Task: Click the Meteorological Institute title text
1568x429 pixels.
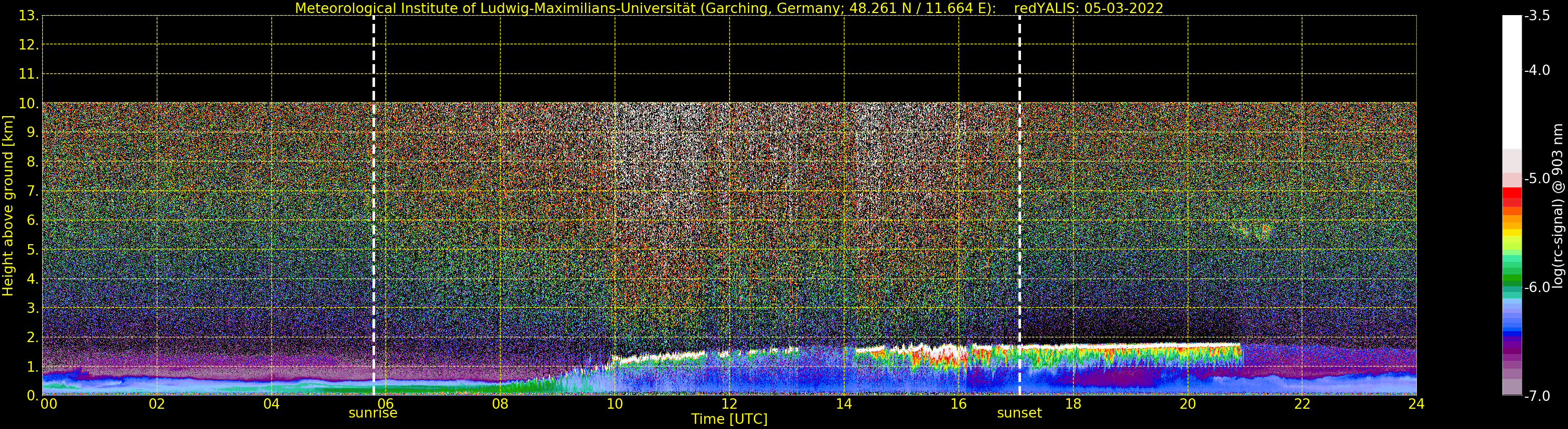Action: 645,8
